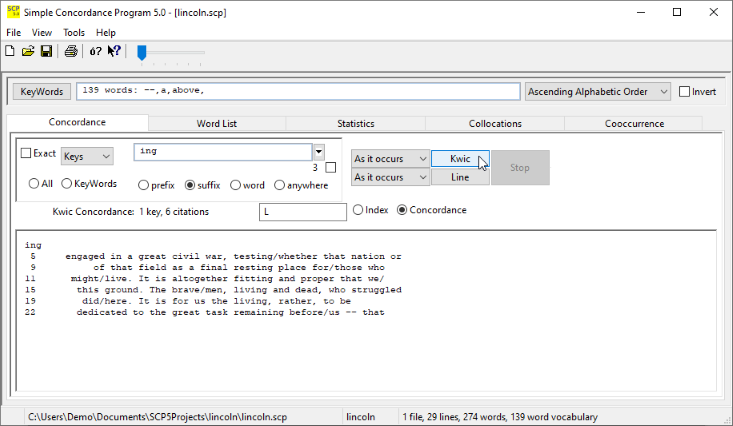Click the KeyWords button
733x426 pixels.
point(41,92)
